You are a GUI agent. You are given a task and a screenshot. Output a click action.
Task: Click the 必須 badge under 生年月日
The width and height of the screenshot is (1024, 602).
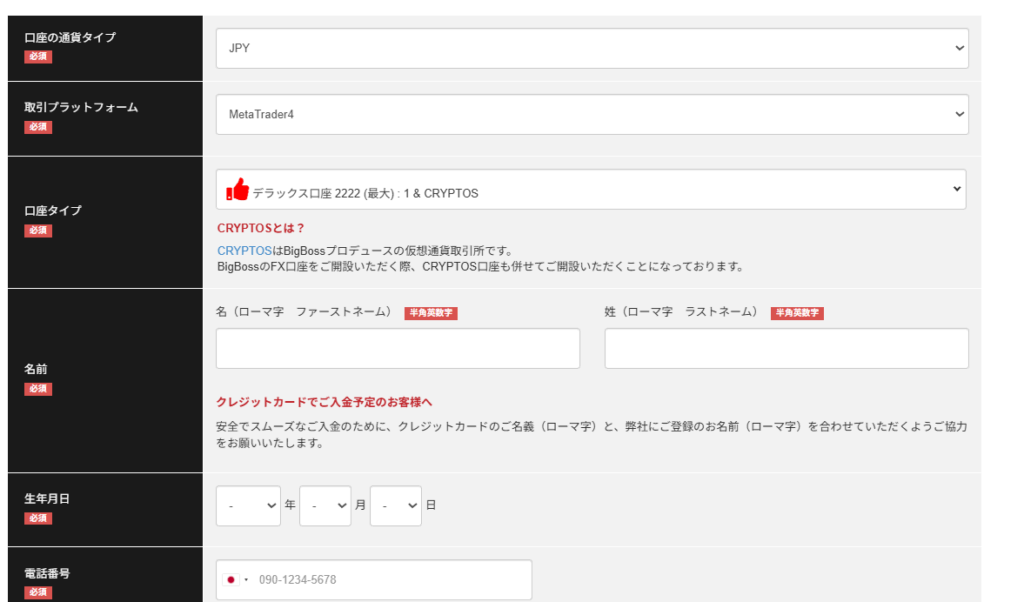click(x=38, y=518)
